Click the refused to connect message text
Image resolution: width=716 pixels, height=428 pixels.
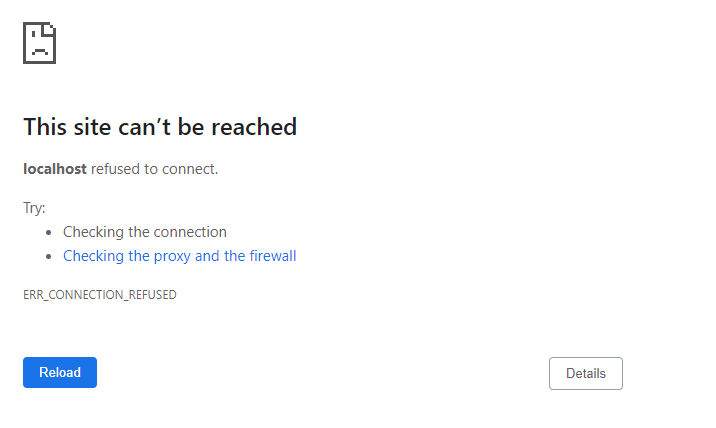click(154, 169)
